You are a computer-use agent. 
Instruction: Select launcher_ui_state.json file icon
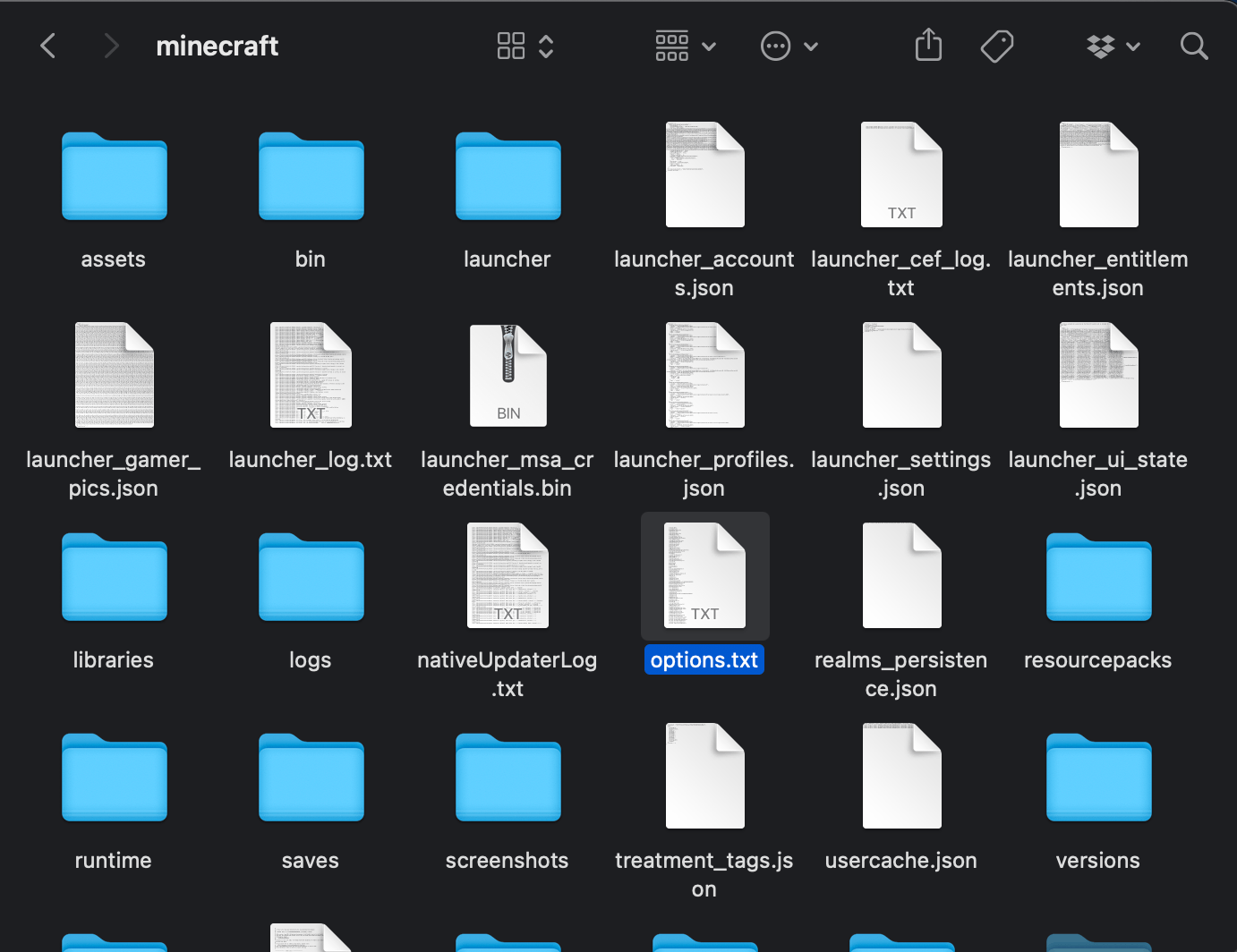[1099, 375]
